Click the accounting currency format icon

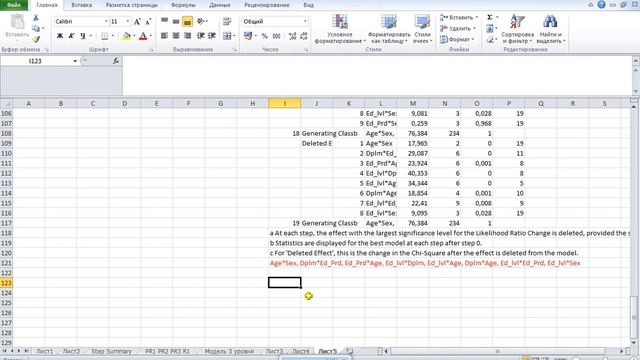click(248, 36)
